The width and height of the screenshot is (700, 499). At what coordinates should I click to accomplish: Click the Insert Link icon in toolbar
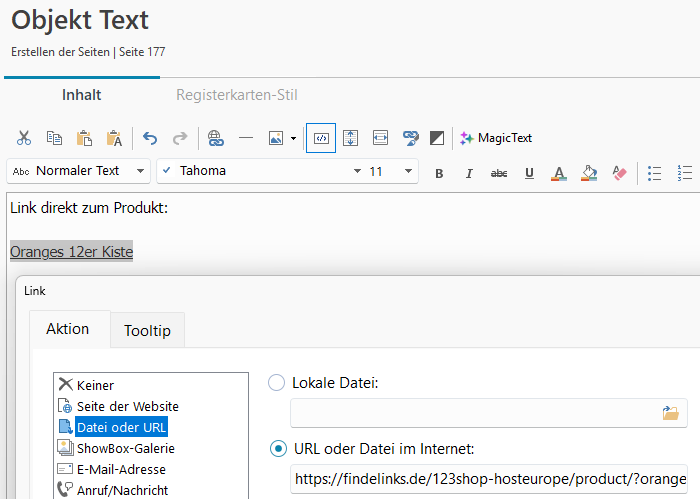click(x=215, y=138)
